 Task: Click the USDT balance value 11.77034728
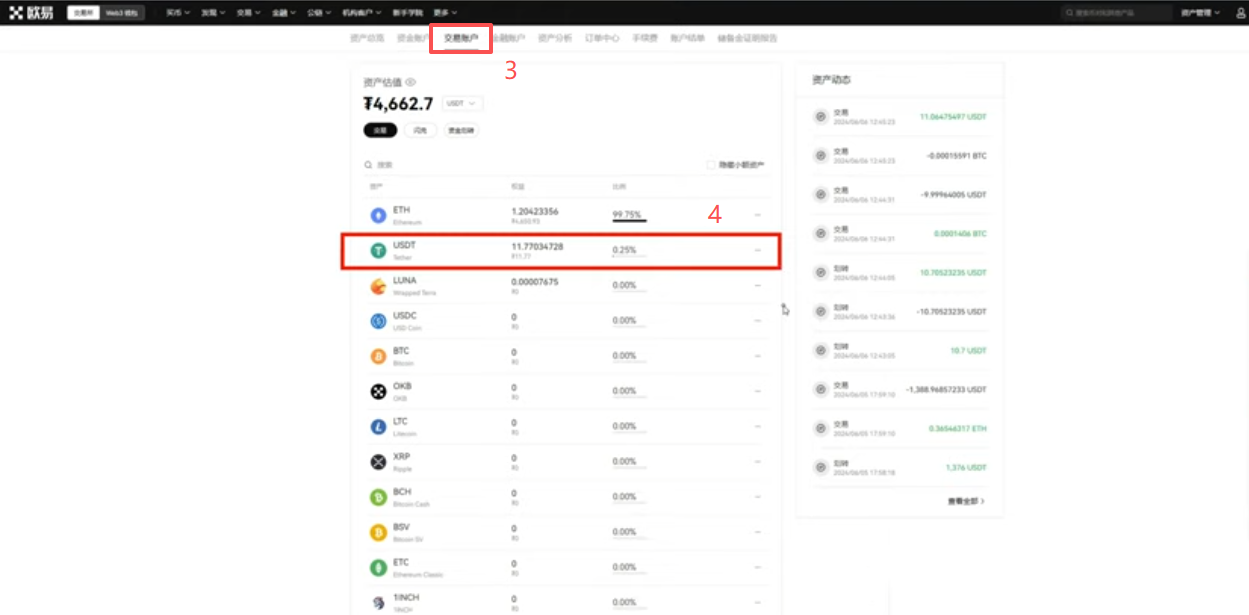[537, 246]
